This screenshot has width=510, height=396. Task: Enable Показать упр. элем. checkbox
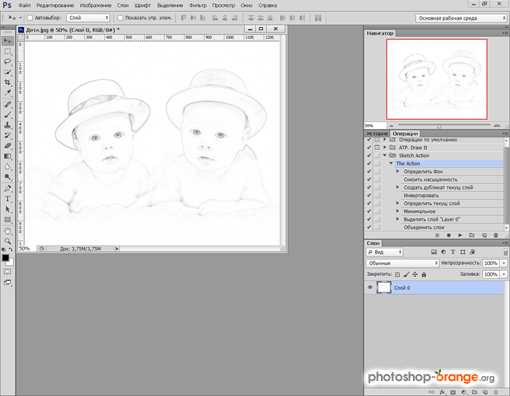[120, 18]
